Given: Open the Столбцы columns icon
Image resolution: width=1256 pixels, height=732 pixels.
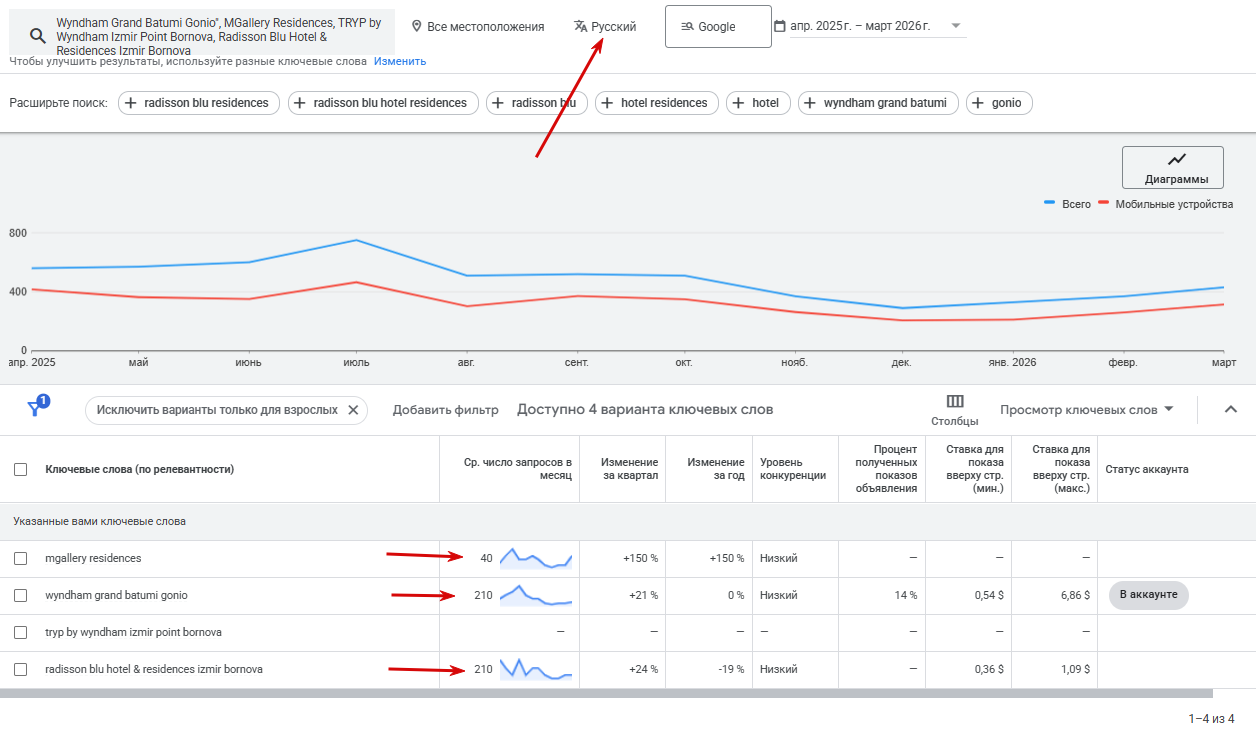Looking at the screenshot, I should [955, 401].
